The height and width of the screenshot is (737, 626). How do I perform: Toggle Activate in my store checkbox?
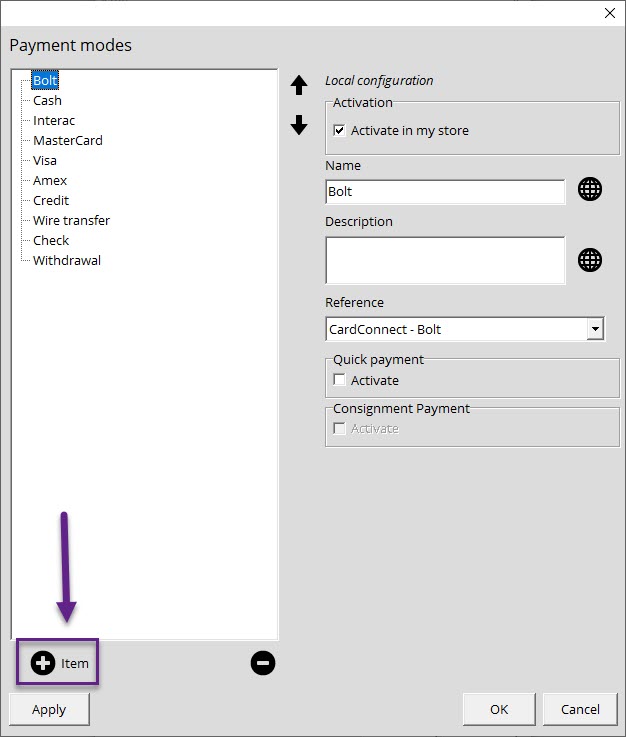(339, 130)
